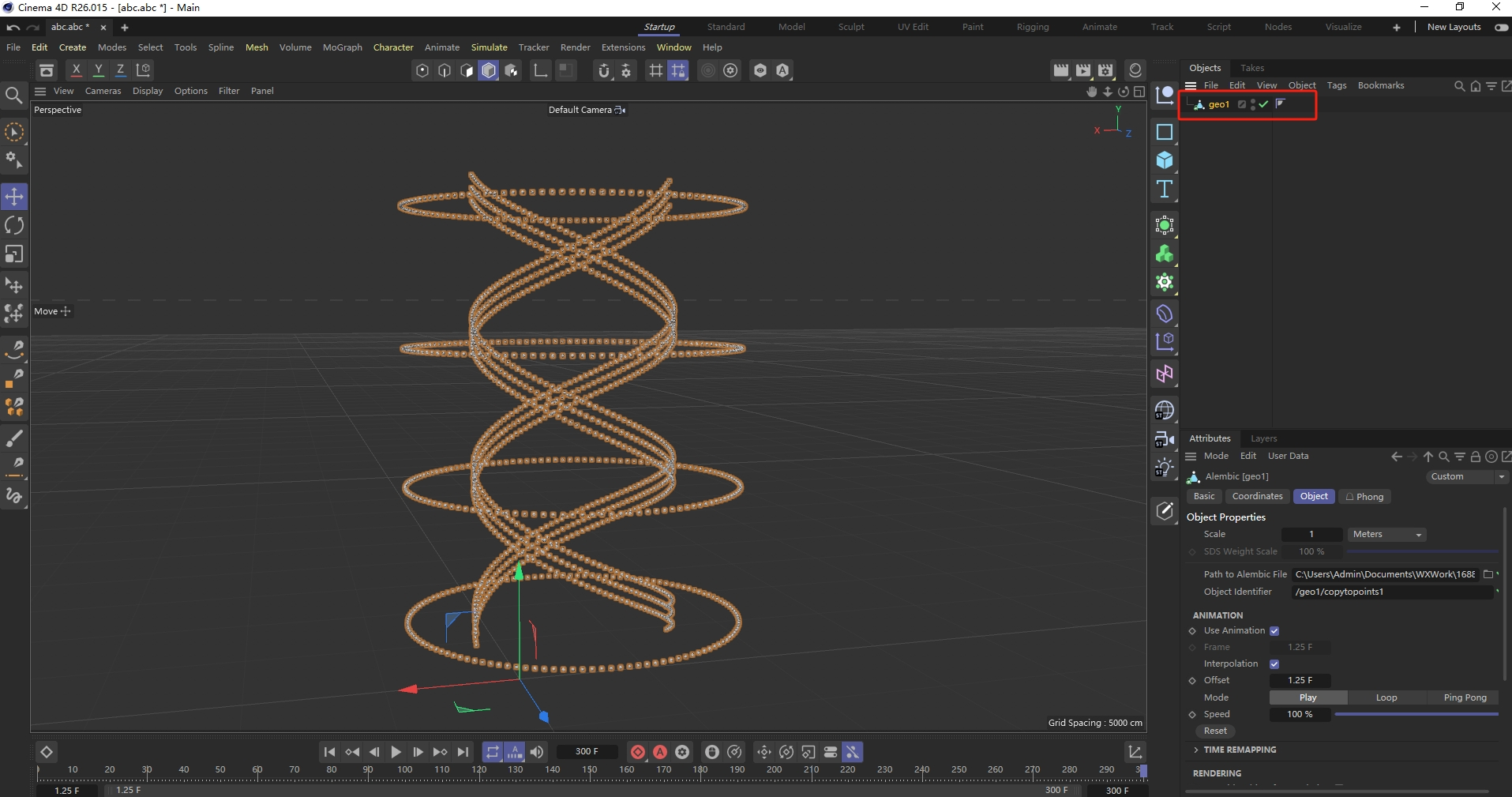Select the geo1 Alembic object
This screenshot has height=797, width=1512.
point(1218,104)
